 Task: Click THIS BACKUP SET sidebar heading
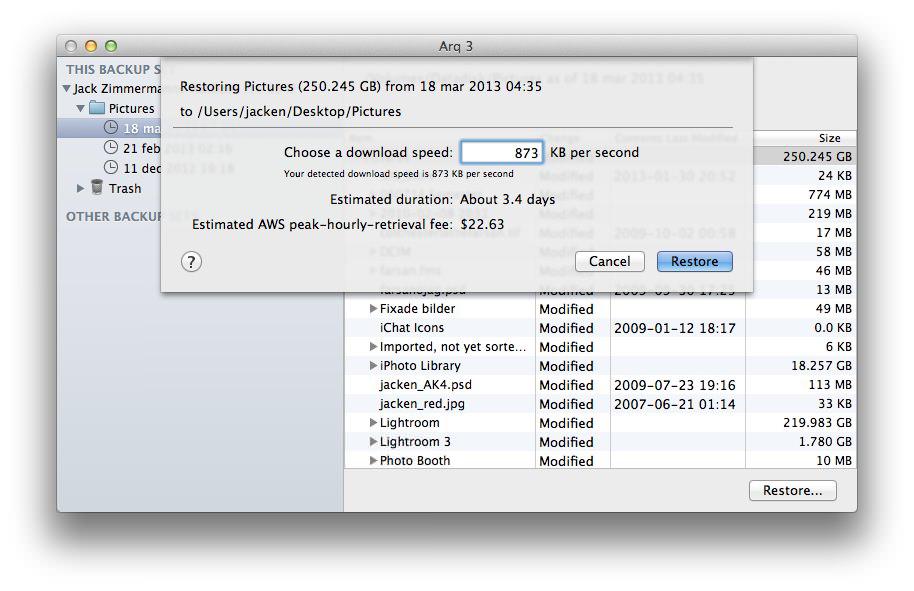(x=113, y=69)
